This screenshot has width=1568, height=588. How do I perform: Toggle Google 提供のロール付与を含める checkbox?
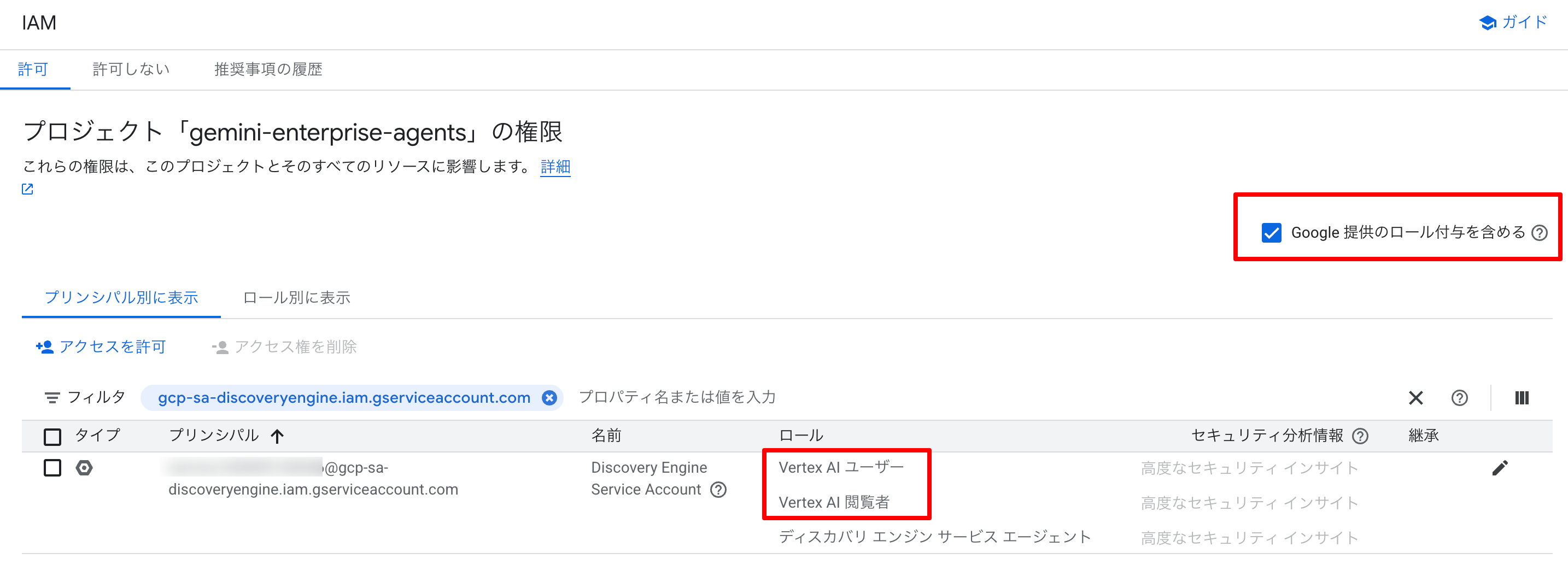pos(1271,233)
